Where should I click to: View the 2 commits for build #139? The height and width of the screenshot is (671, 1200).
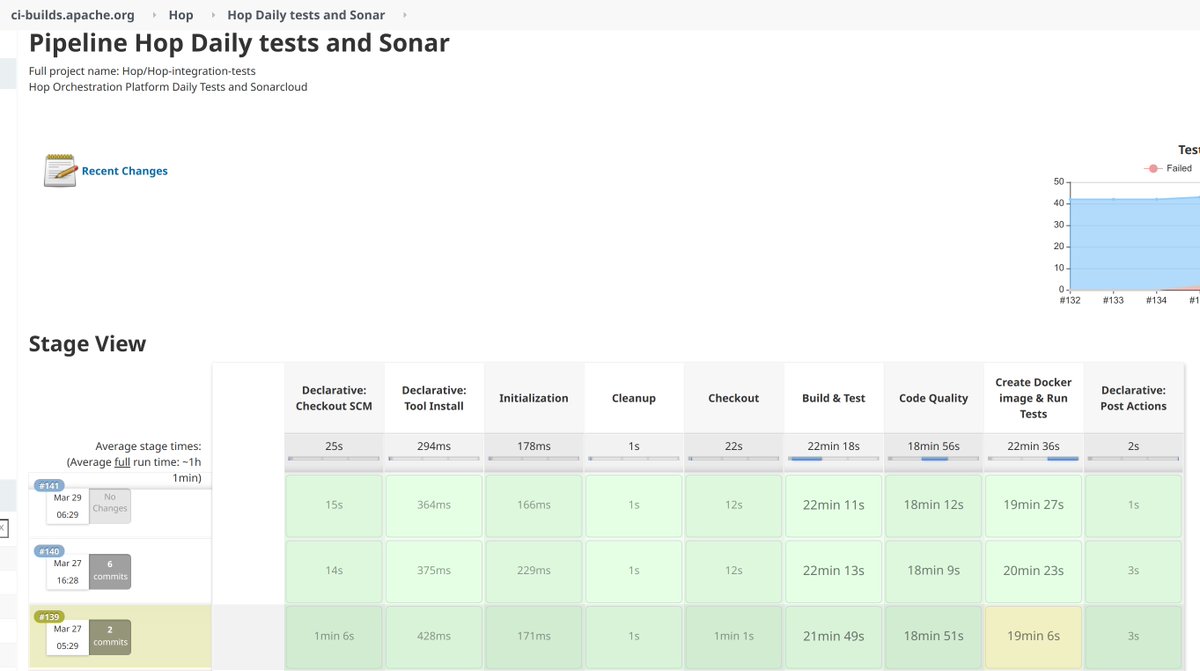point(110,637)
